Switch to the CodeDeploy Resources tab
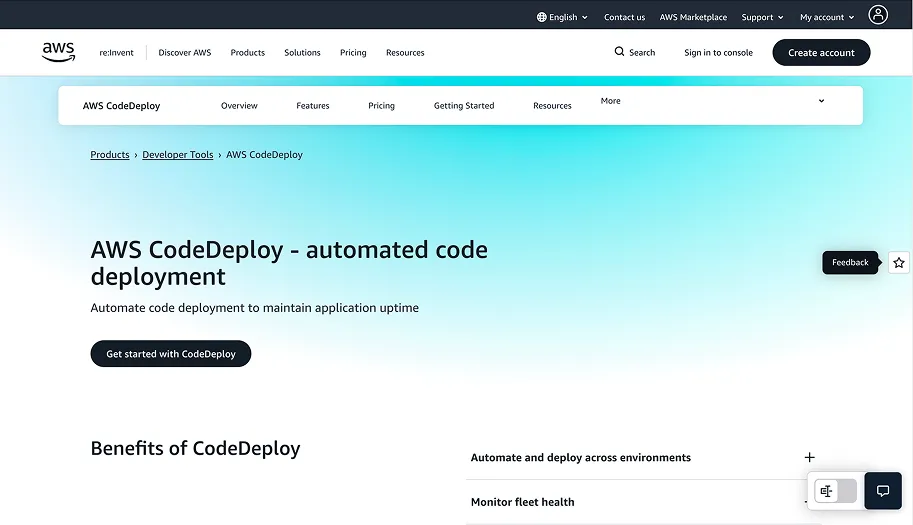 [x=552, y=105]
